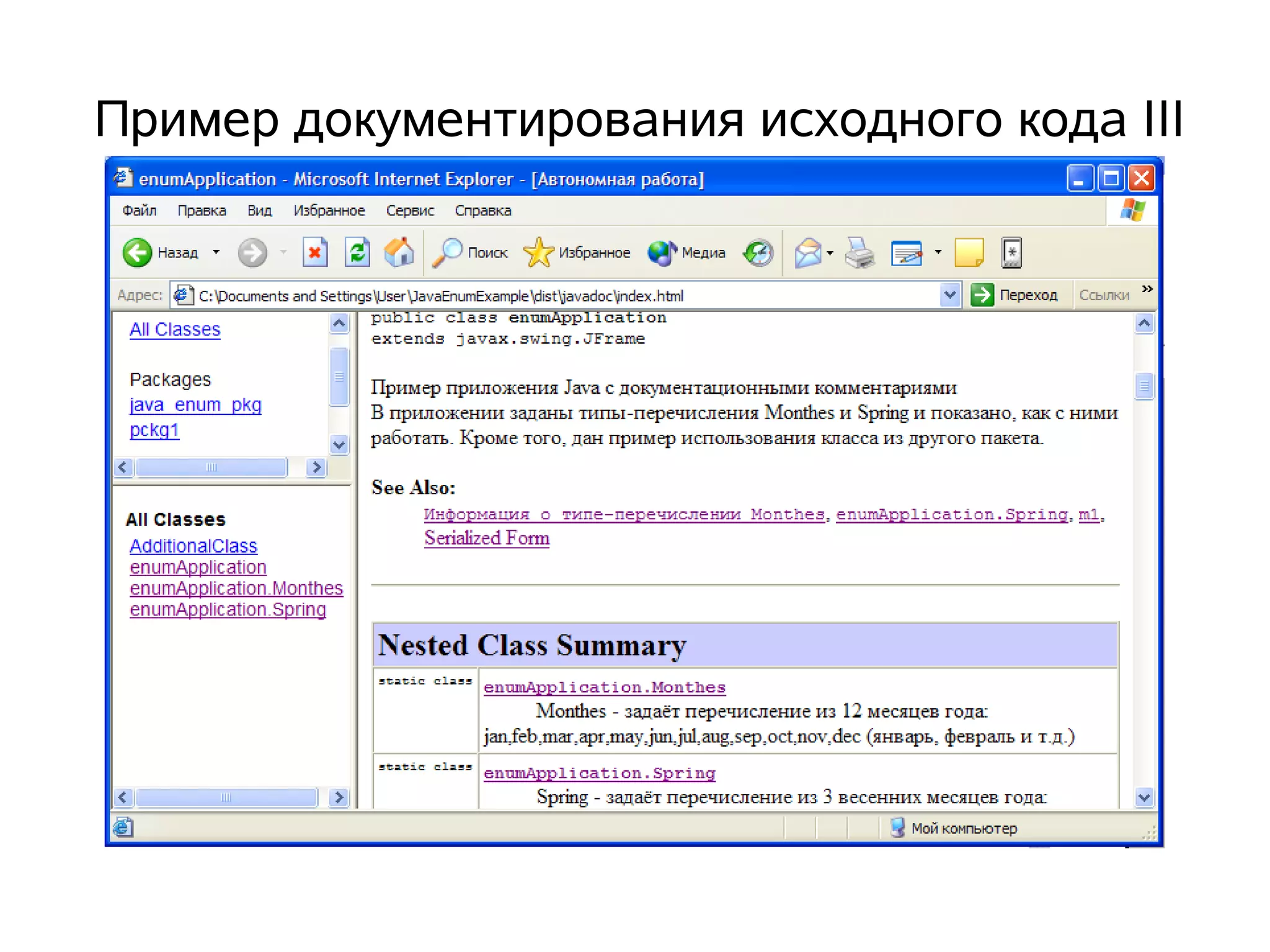Follow the Информация о типе-перечислении Monthes link
The width and height of the screenshot is (1270, 952).
click(624, 514)
